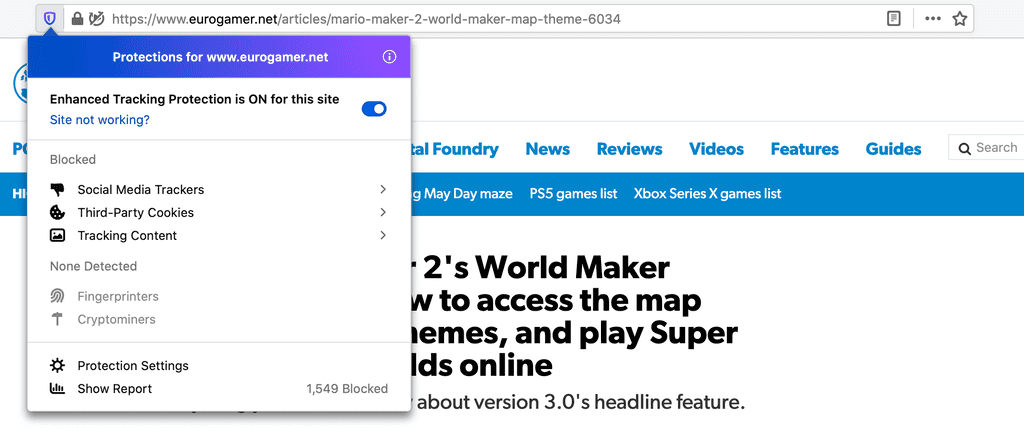Click the 1,549 Blocked count
1024x431 pixels.
(347, 389)
